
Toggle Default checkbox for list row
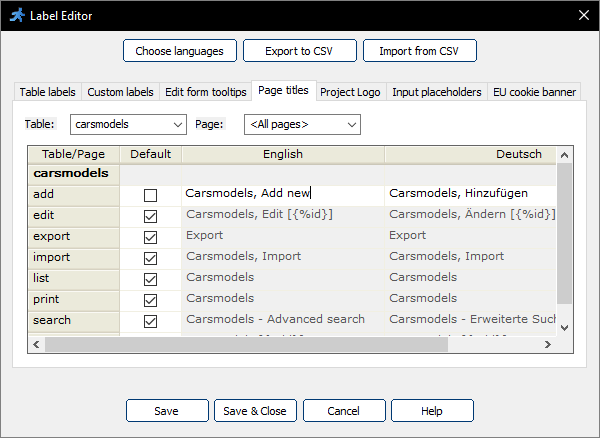(x=150, y=280)
